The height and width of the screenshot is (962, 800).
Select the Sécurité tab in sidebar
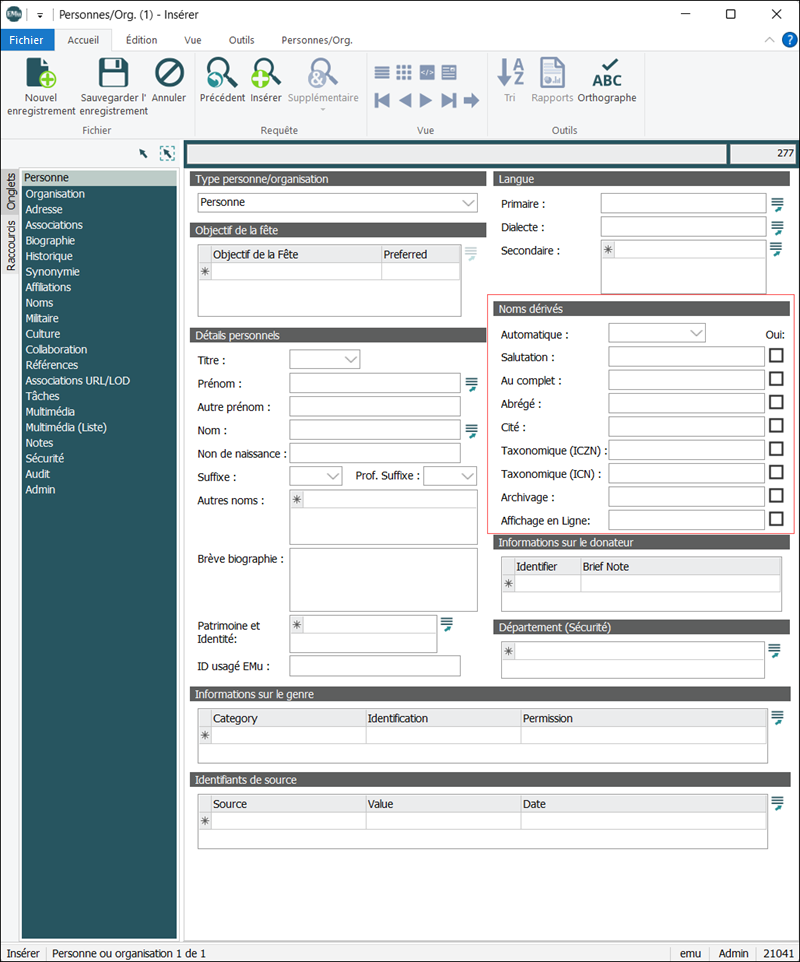click(x=45, y=458)
